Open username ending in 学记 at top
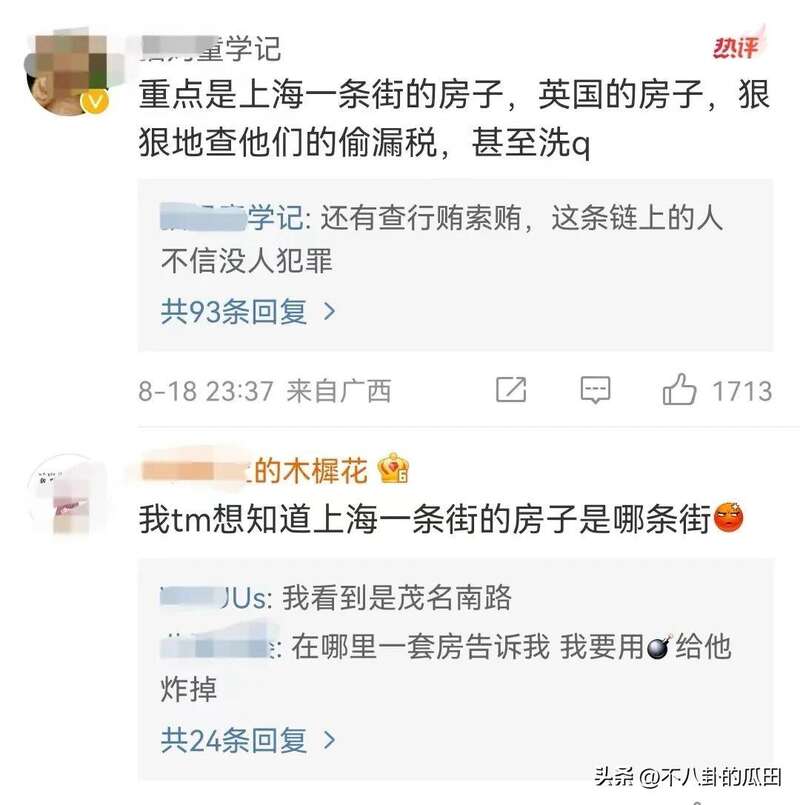The width and height of the screenshot is (800, 805). point(211,49)
